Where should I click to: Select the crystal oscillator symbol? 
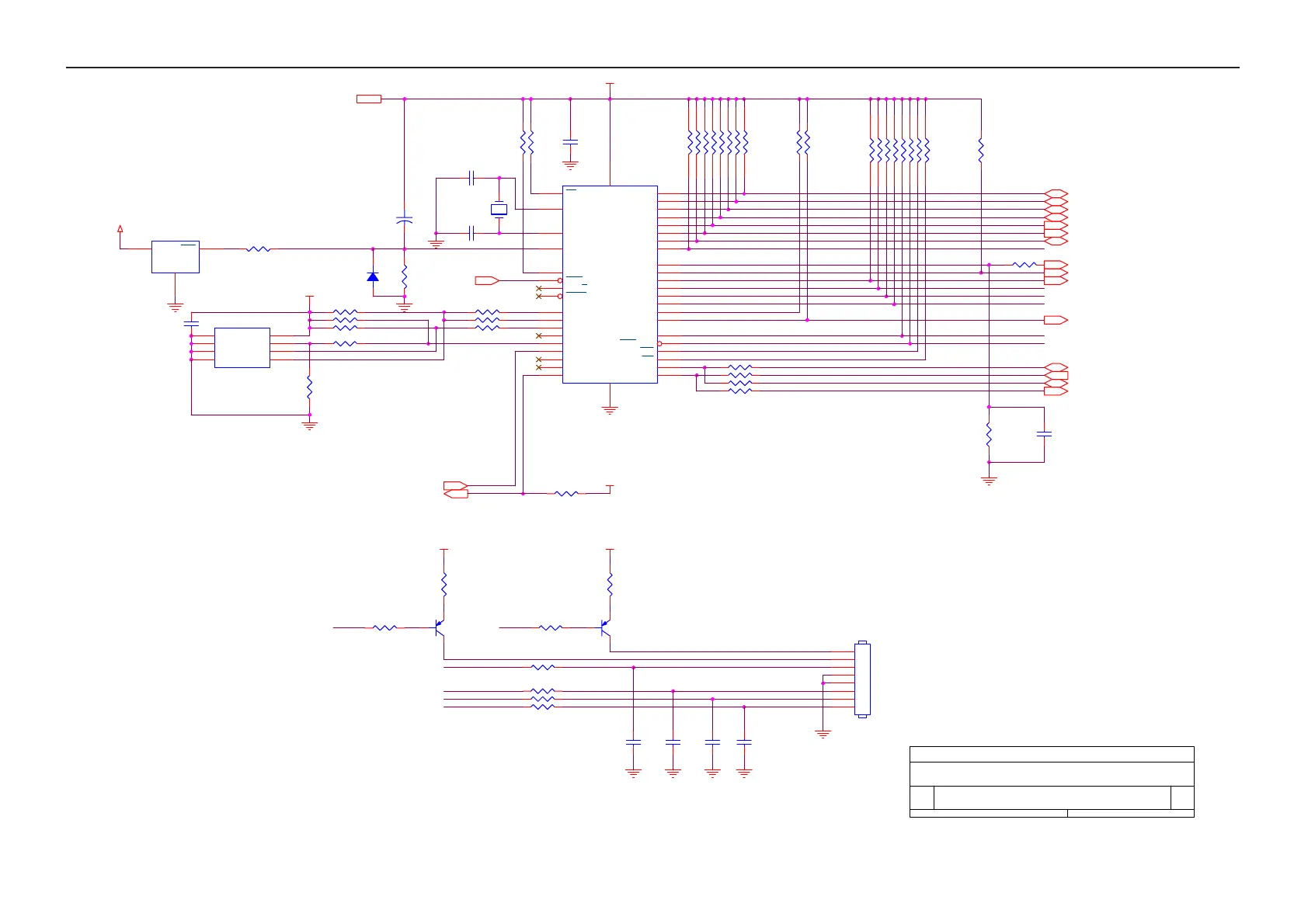[499, 209]
